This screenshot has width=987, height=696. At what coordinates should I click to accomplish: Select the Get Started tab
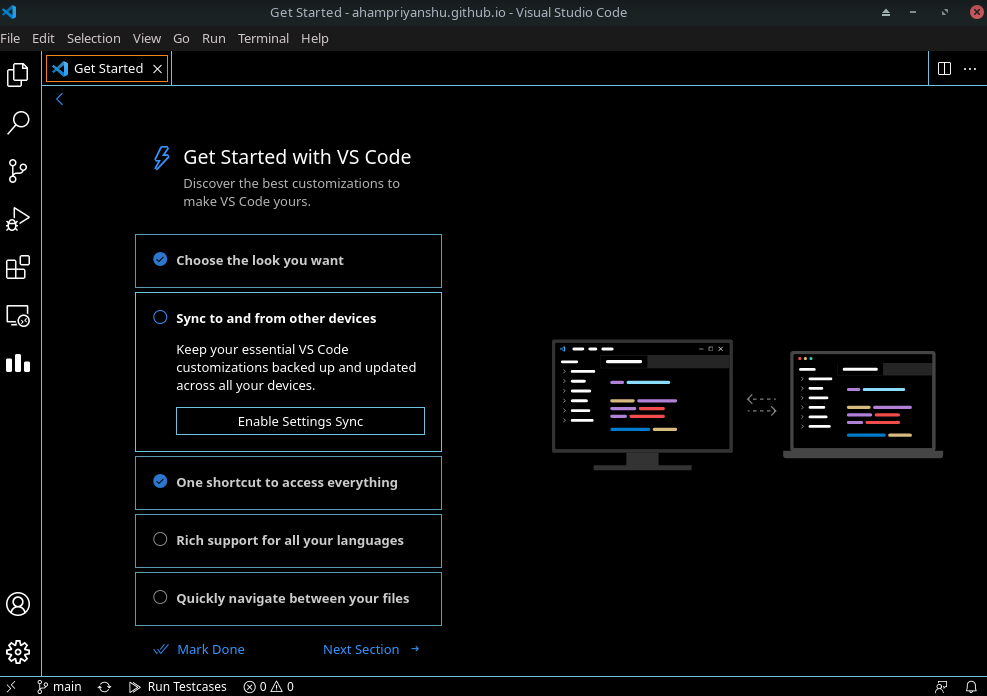pyautogui.click(x=108, y=69)
